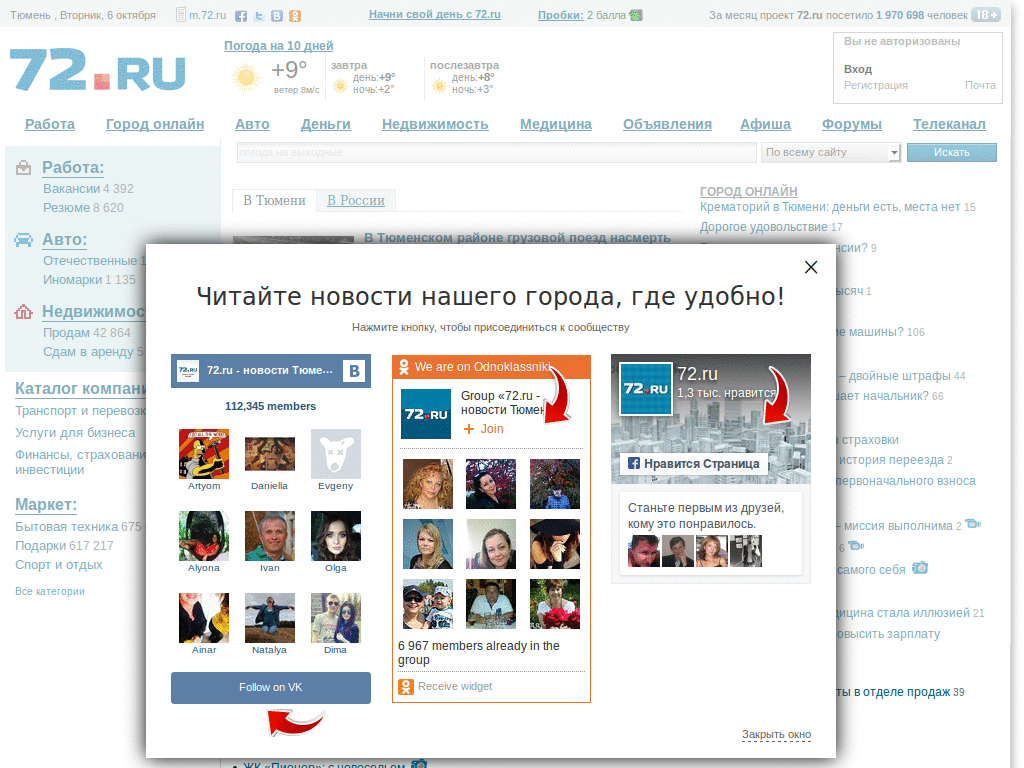The height and width of the screenshot is (768, 1024).
Task: Open the Odnoklassniki icon in top bar
Action: [295, 16]
